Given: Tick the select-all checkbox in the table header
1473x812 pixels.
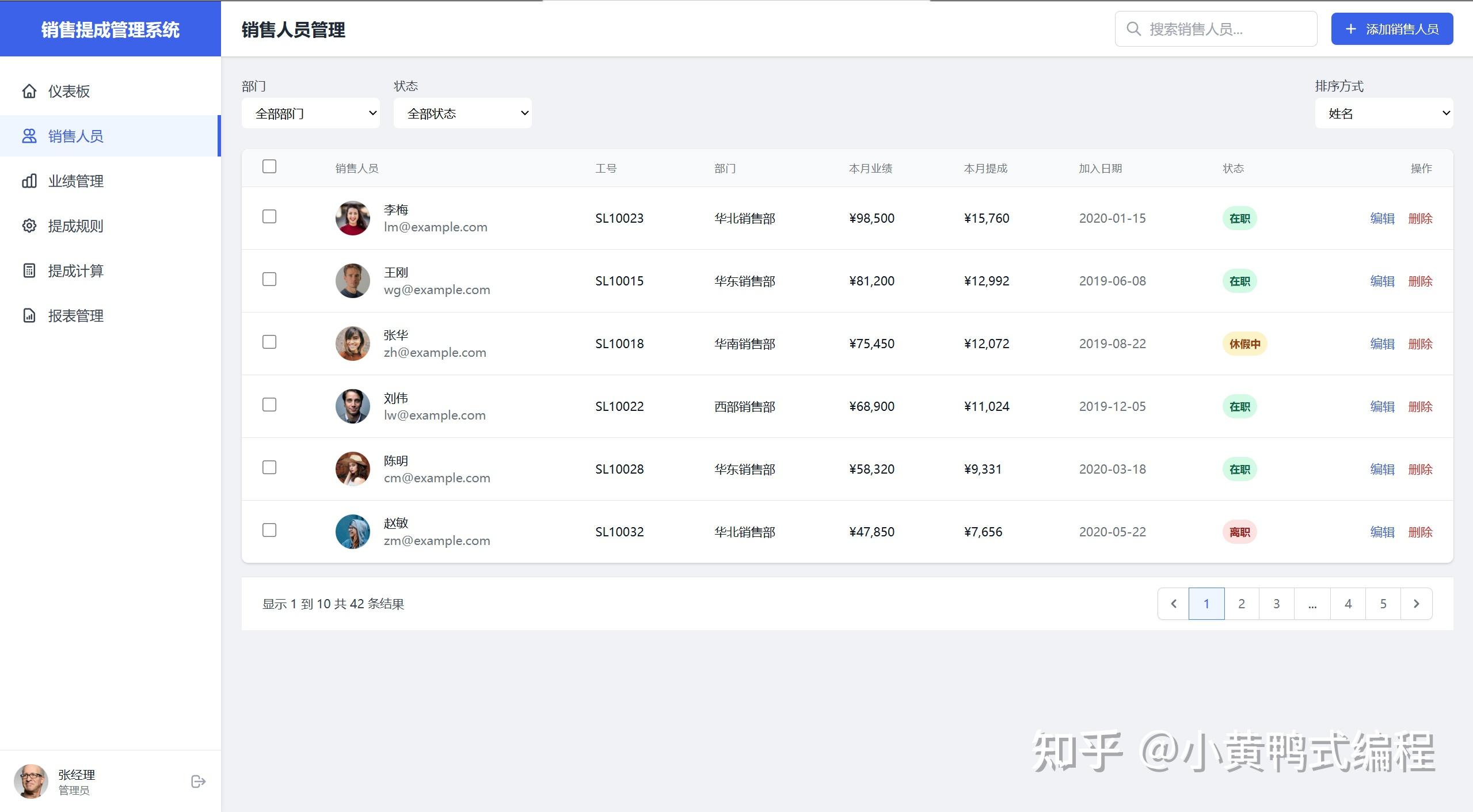Looking at the screenshot, I should point(269,167).
